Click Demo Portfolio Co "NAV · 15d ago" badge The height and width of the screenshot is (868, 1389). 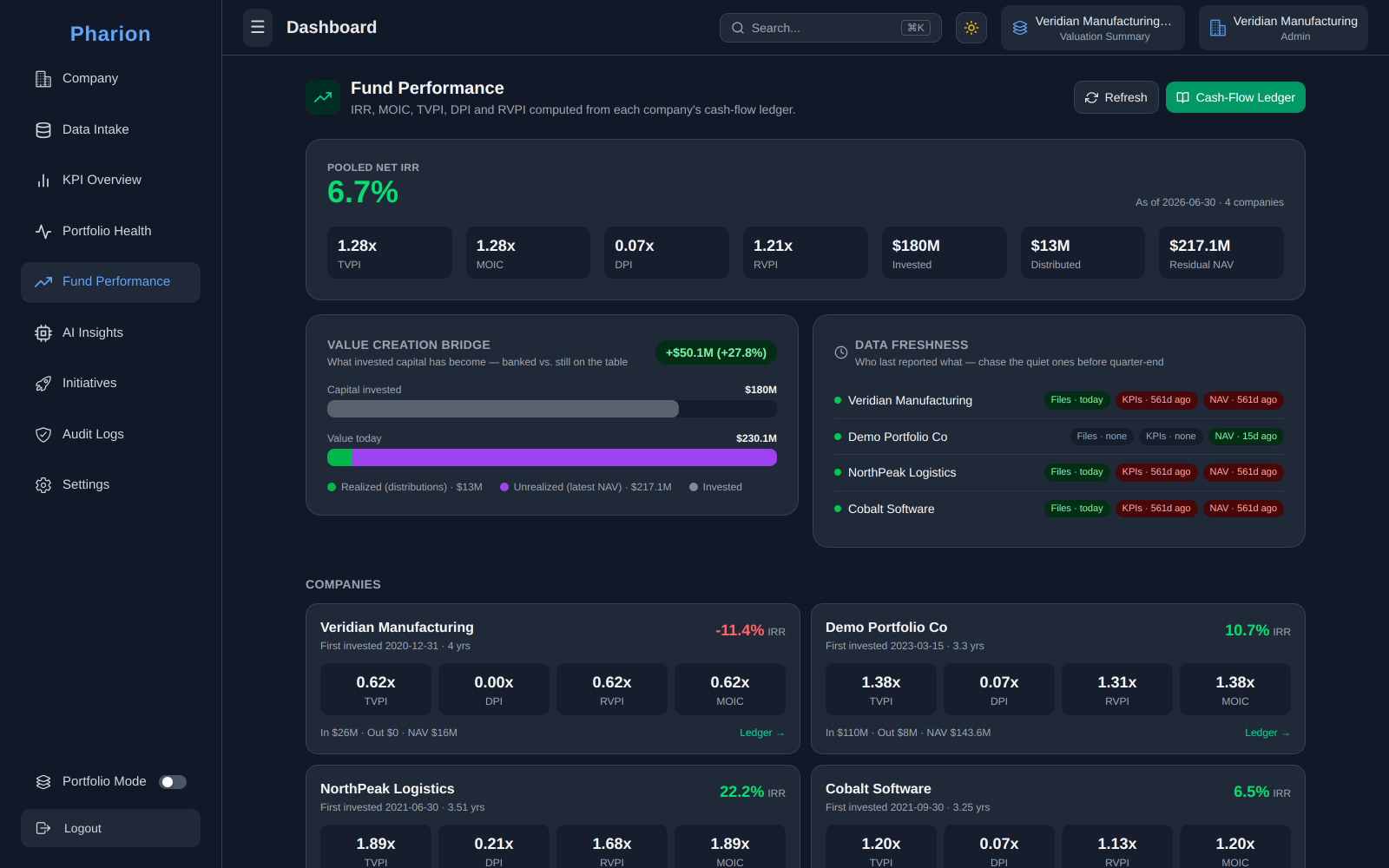[1246, 437]
